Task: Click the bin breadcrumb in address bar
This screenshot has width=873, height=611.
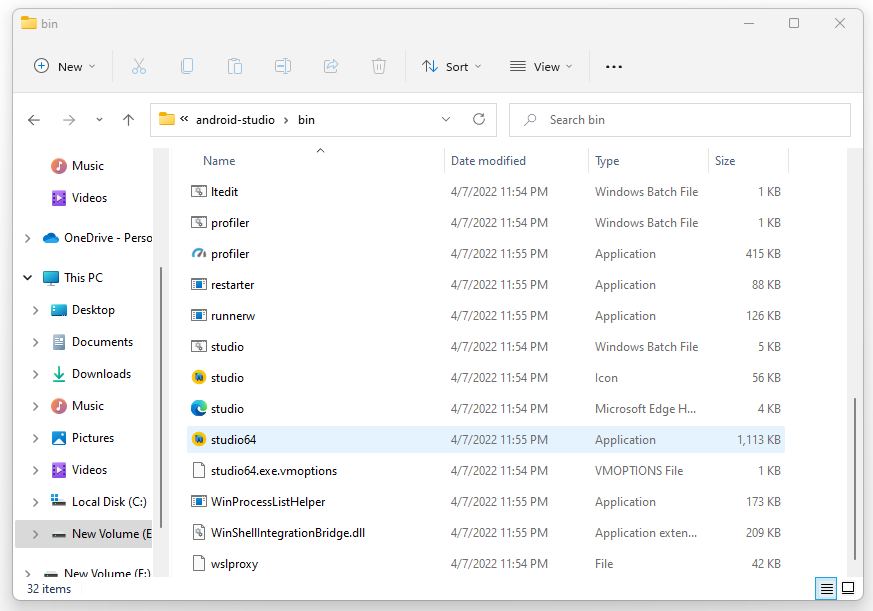Action: click(306, 120)
